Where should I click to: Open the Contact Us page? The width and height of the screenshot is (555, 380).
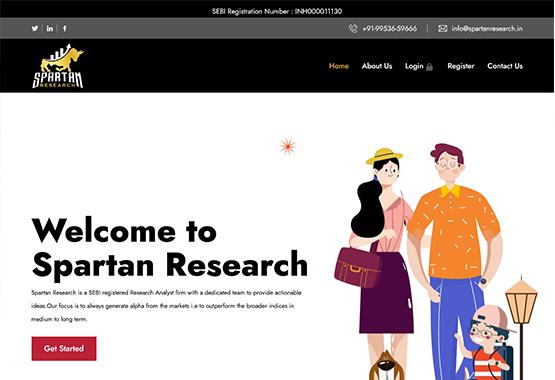(505, 66)
